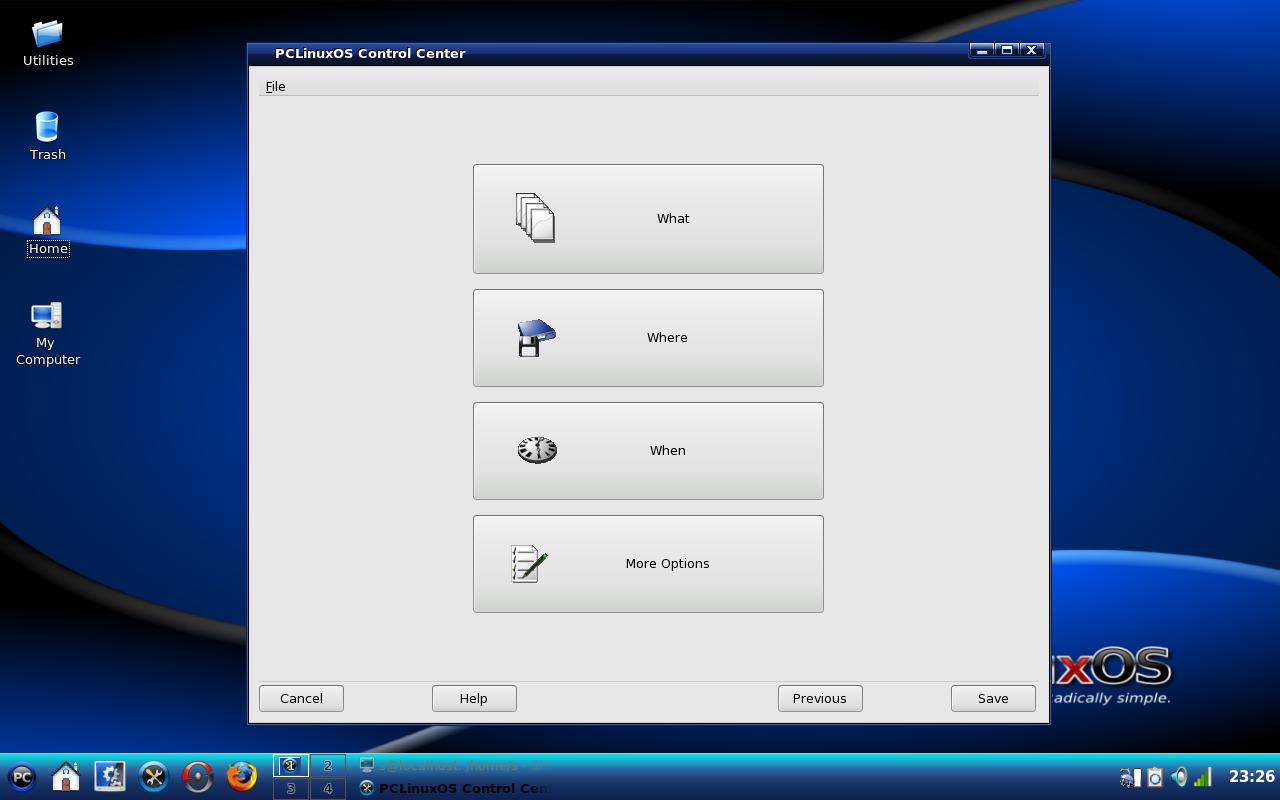
Task: Open the When schedule section
Action: (648, 451)
